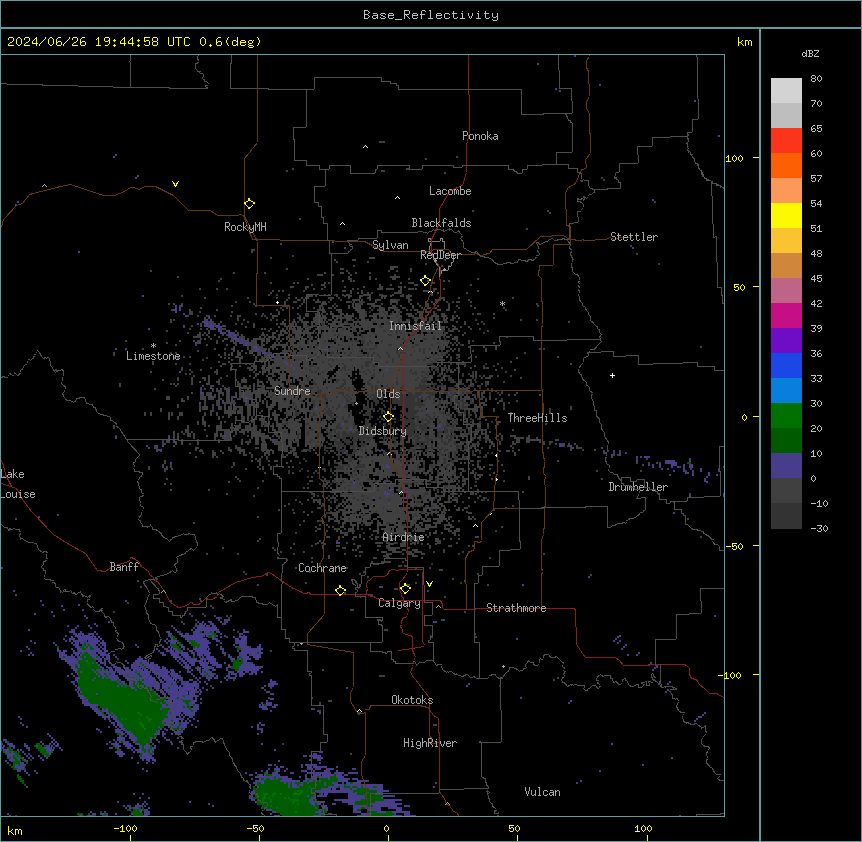Click the -50 tick on the vertical axis
Image resolution: width=862 pixels, height=842 pixels.
[734, 546]
